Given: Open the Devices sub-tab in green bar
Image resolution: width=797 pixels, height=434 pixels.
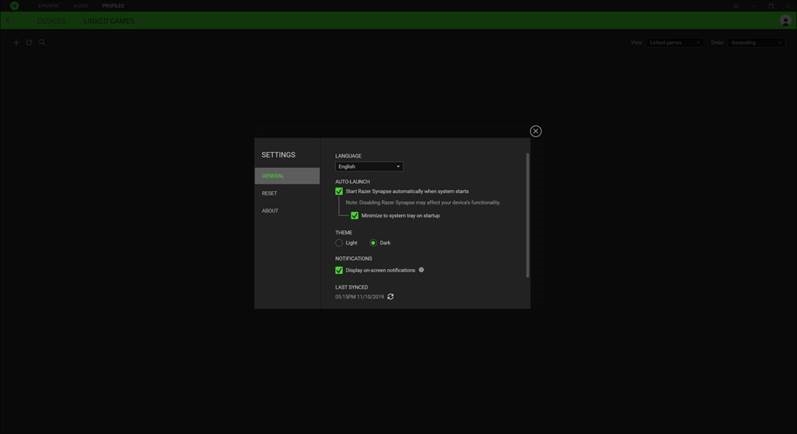Looking at the screenshot, I should [51, 21].
